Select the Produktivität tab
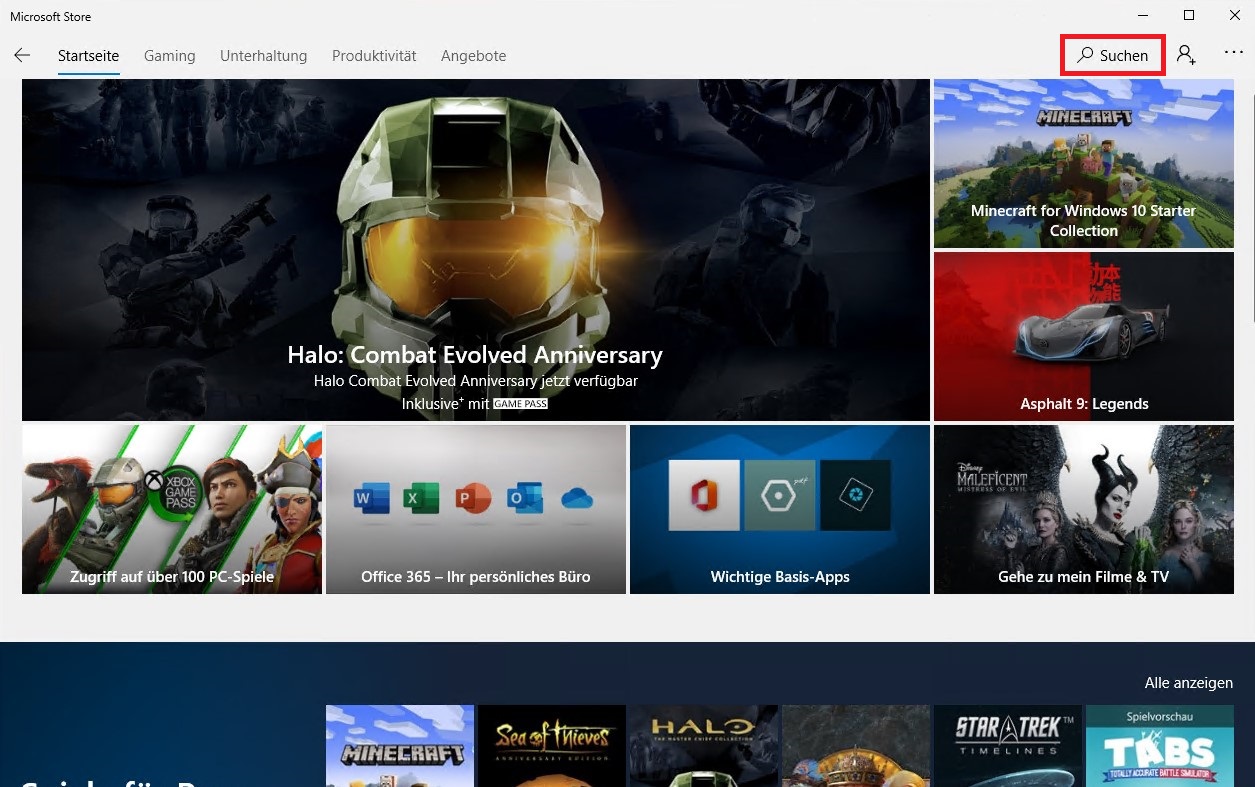Screen dimensions: 1255x787 pos(374,56)
